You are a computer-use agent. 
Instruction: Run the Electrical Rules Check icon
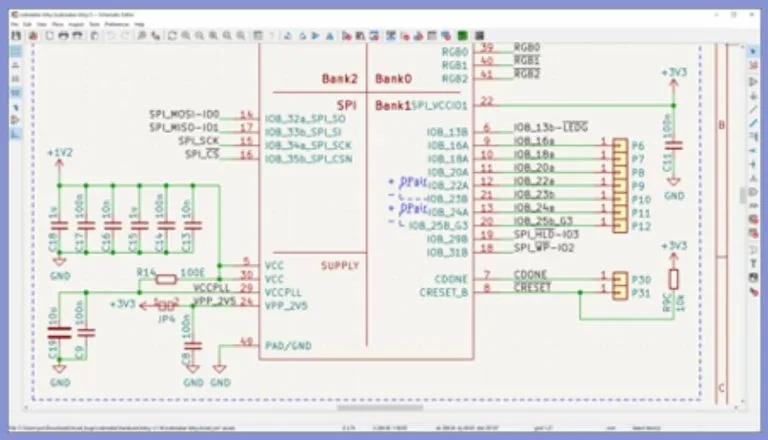click(405, 36)
